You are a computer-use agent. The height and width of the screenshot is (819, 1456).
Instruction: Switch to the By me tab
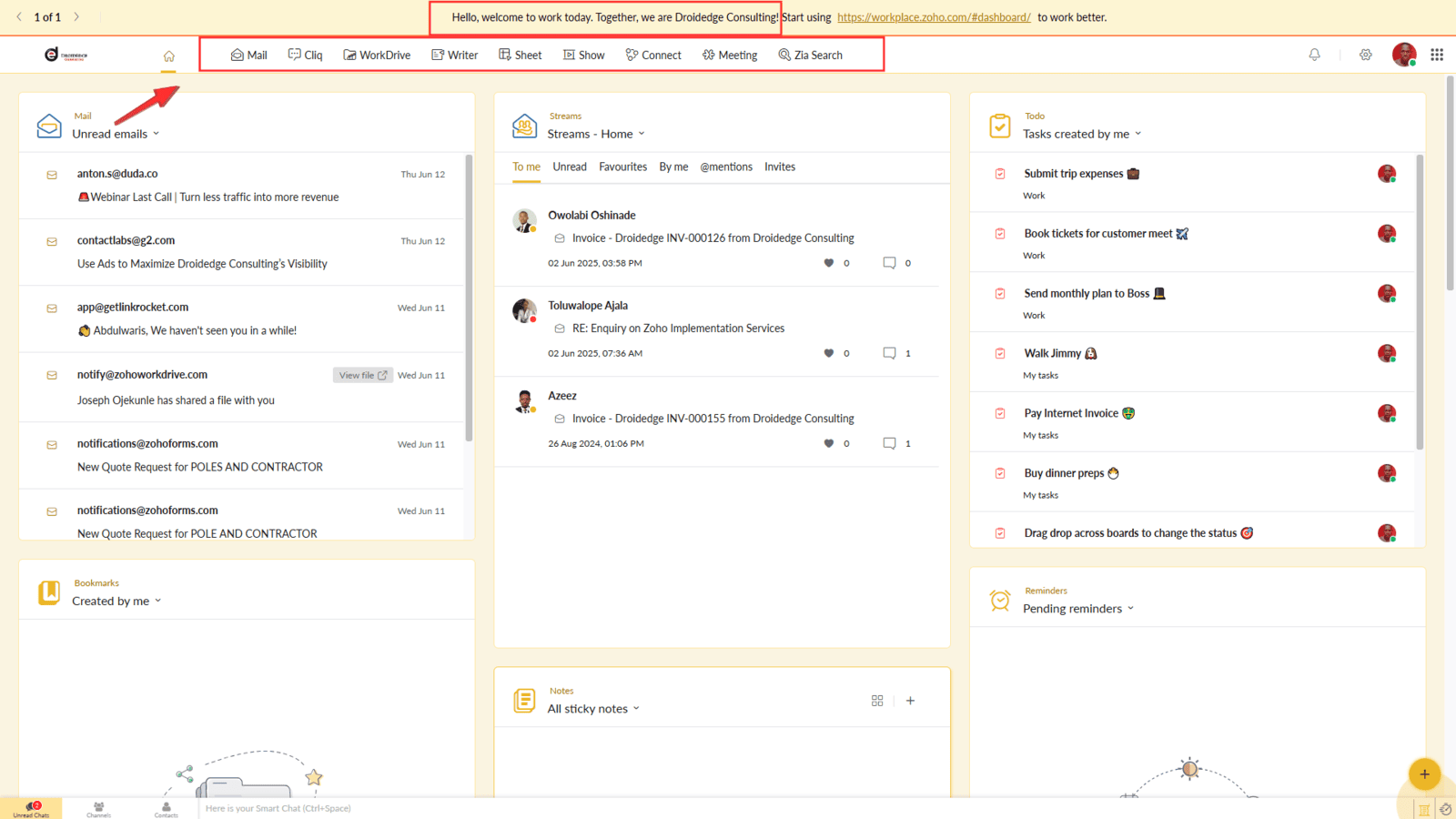pos(673,167)
